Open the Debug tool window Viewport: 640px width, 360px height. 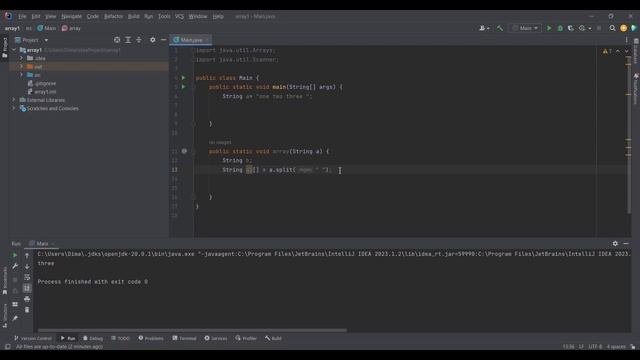click(x=93, y=338)
